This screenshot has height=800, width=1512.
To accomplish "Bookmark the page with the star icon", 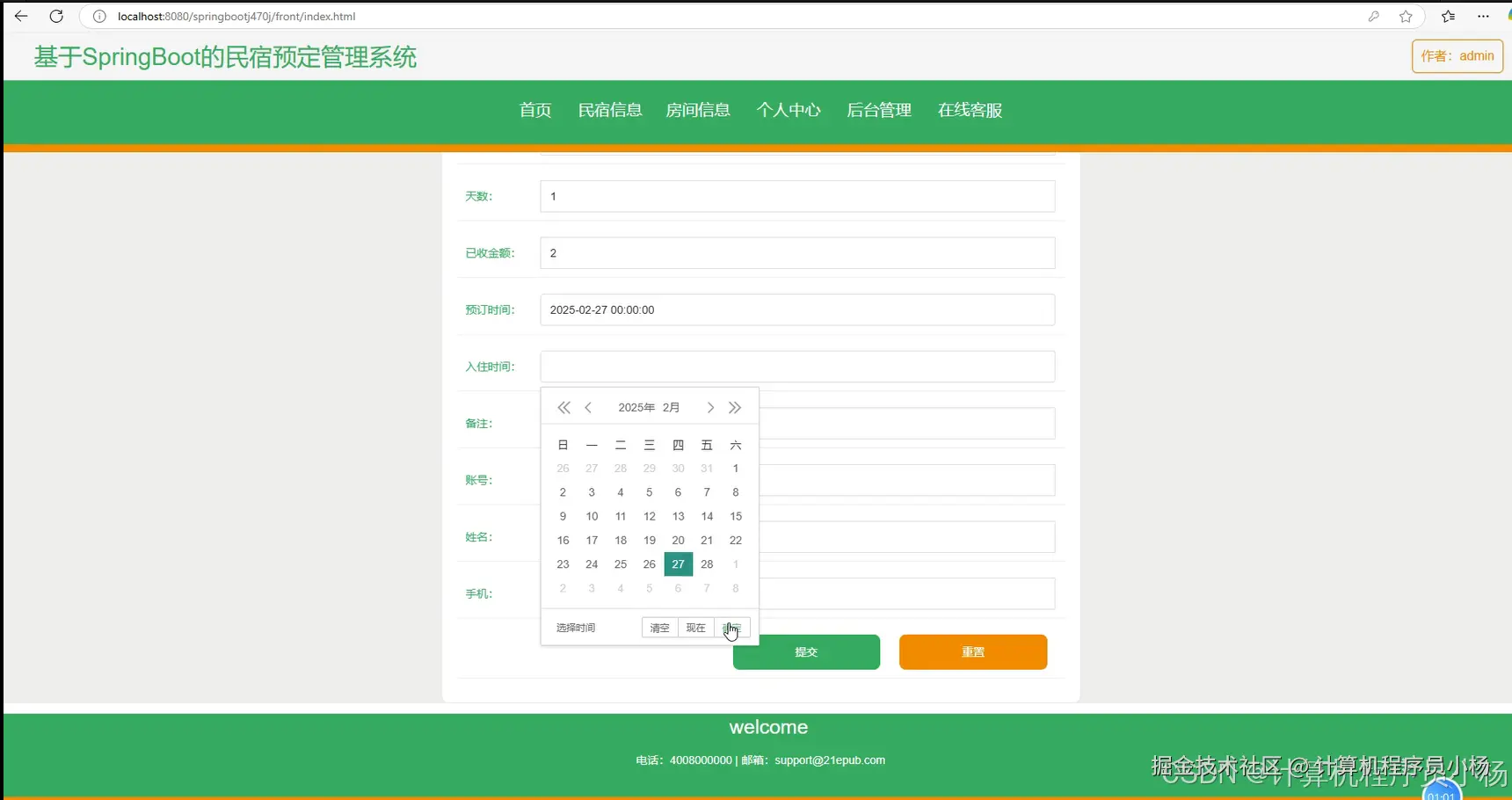I will 1406,16.
